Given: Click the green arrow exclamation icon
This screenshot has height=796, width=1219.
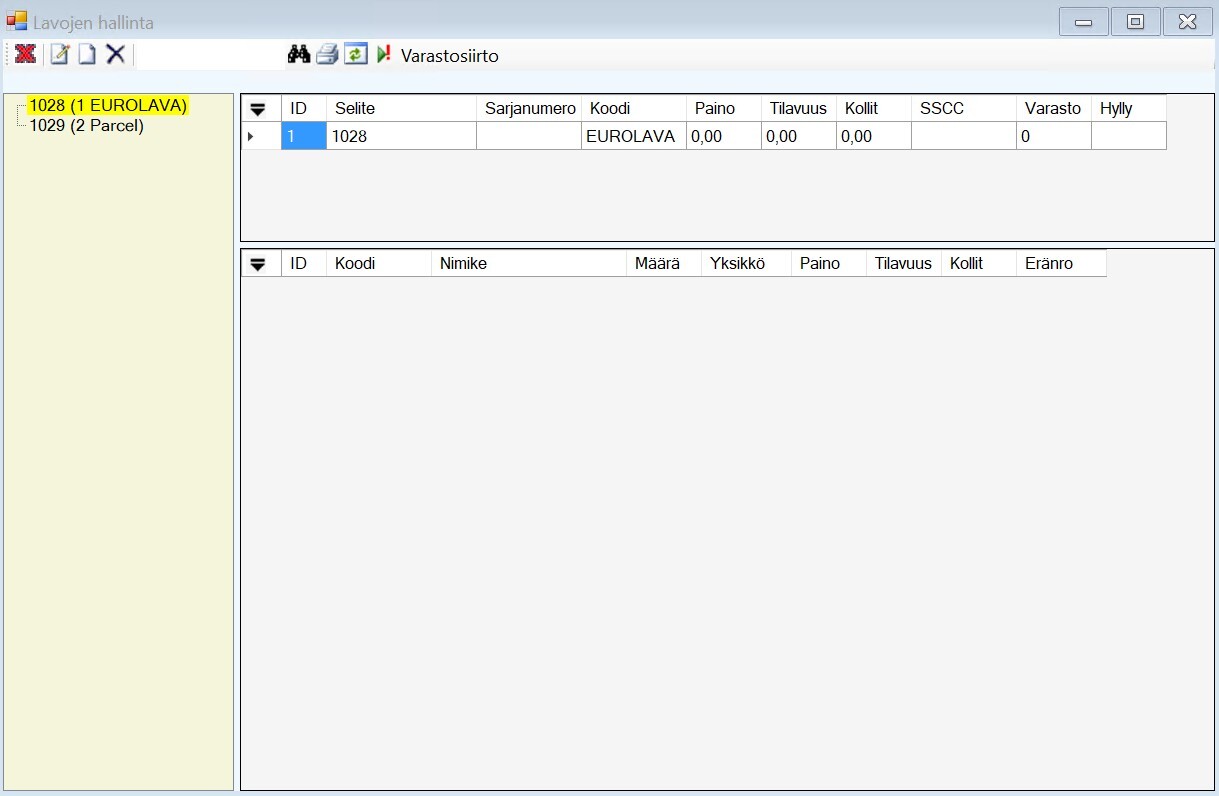Looking at the screenshot, I should point(384,55).
